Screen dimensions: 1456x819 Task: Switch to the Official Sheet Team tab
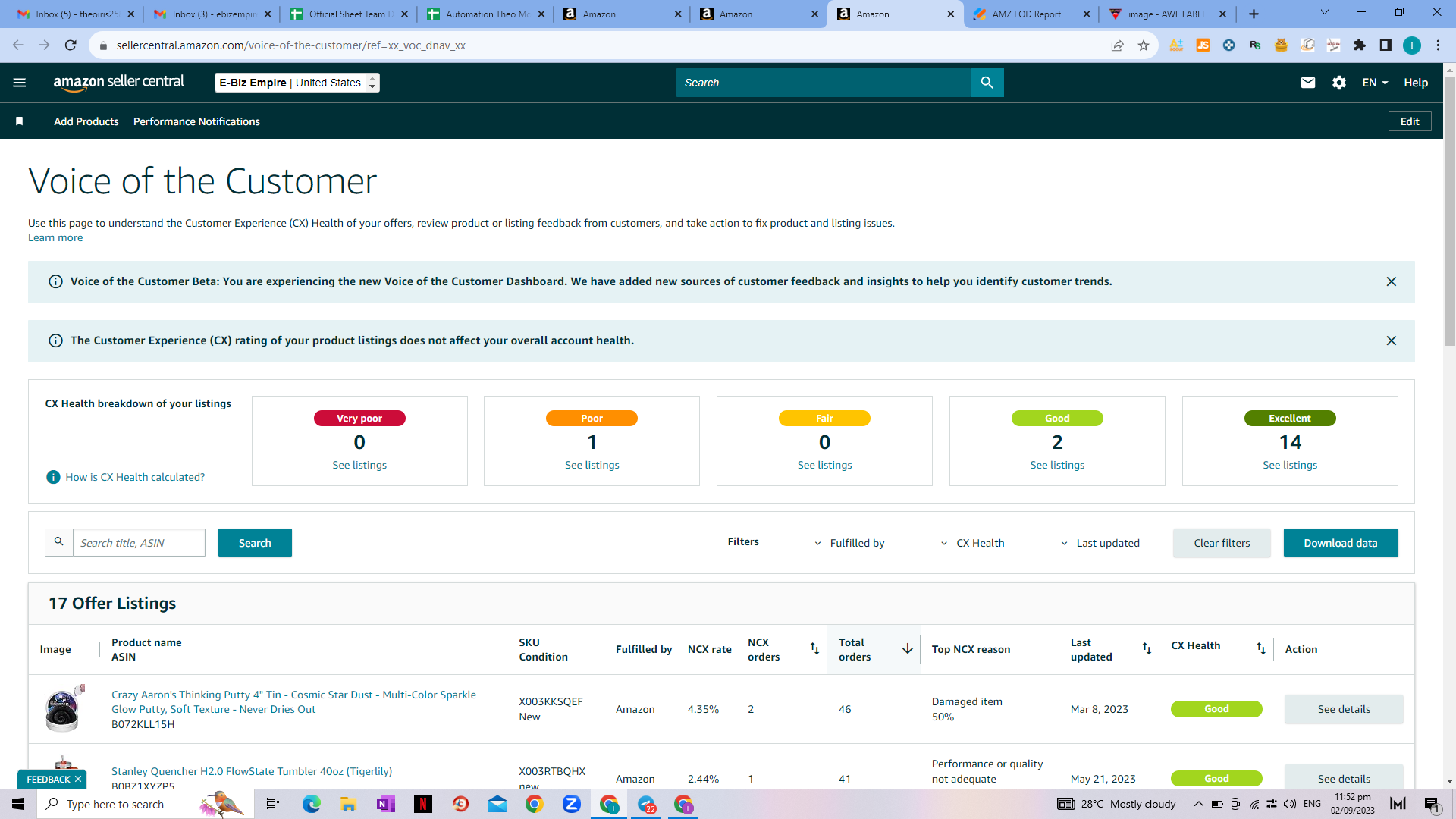(349, 14)
